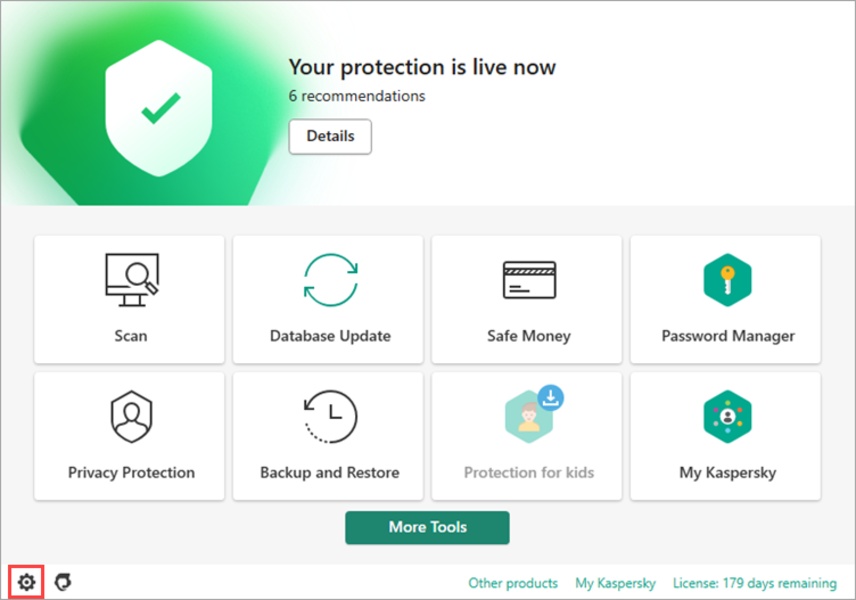Open the Details button
This screenshot has height=600, width=856.
(x=330, y=136)
